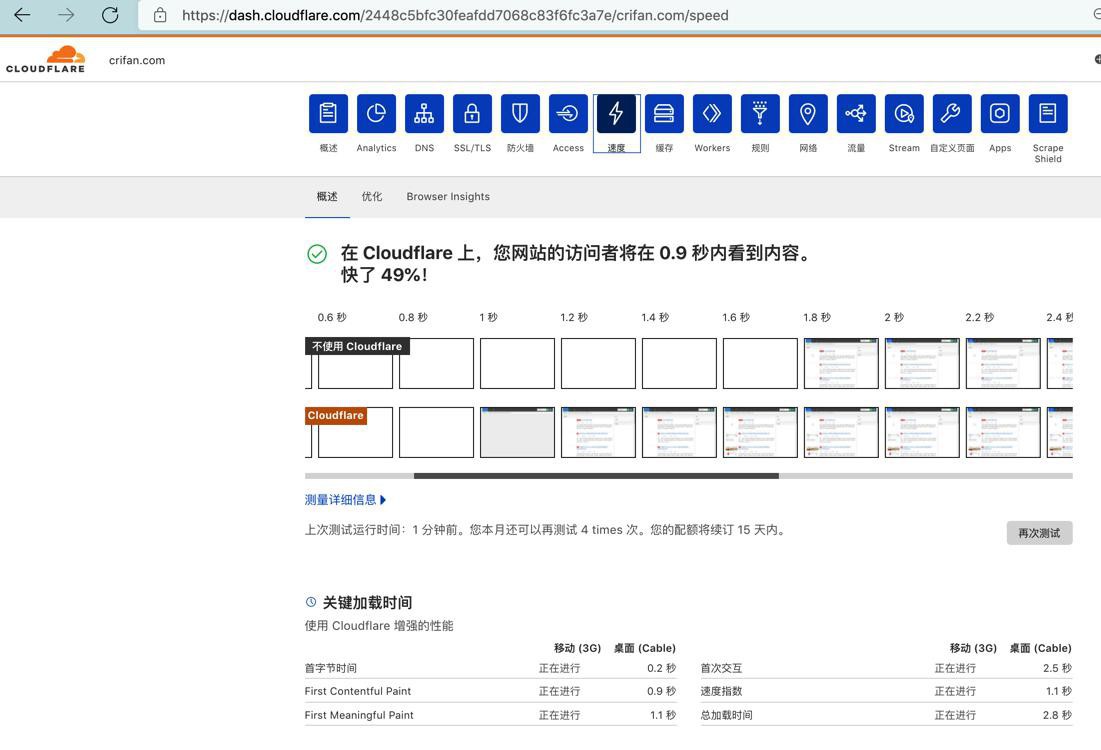
Task: Open the 自定义页面 wrench icon
Action: pos(952,113)
